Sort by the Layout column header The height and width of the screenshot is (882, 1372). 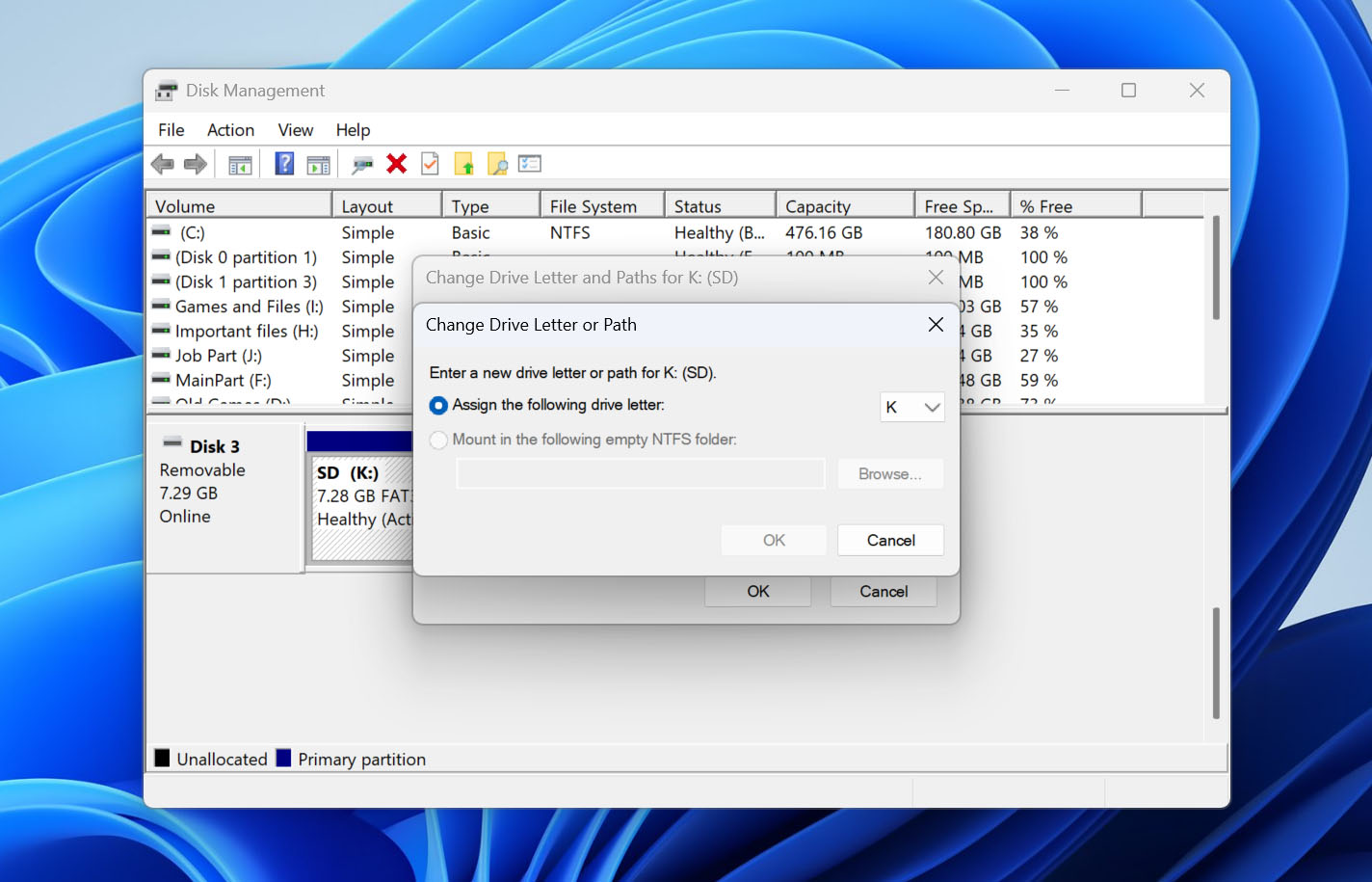click(386, 206)
